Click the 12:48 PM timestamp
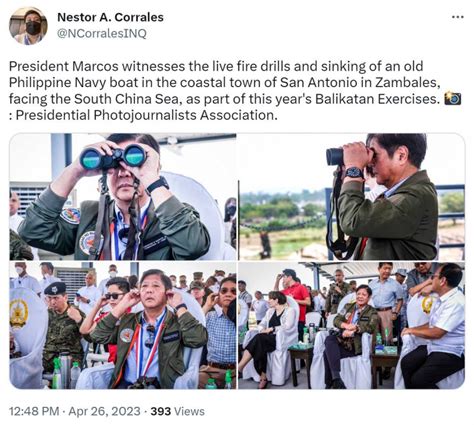Viewport: 474px width, 425px height. 34,411
